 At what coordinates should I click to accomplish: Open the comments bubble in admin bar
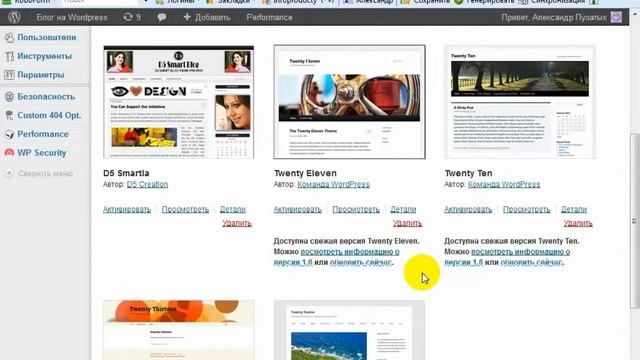coord(162,17)
